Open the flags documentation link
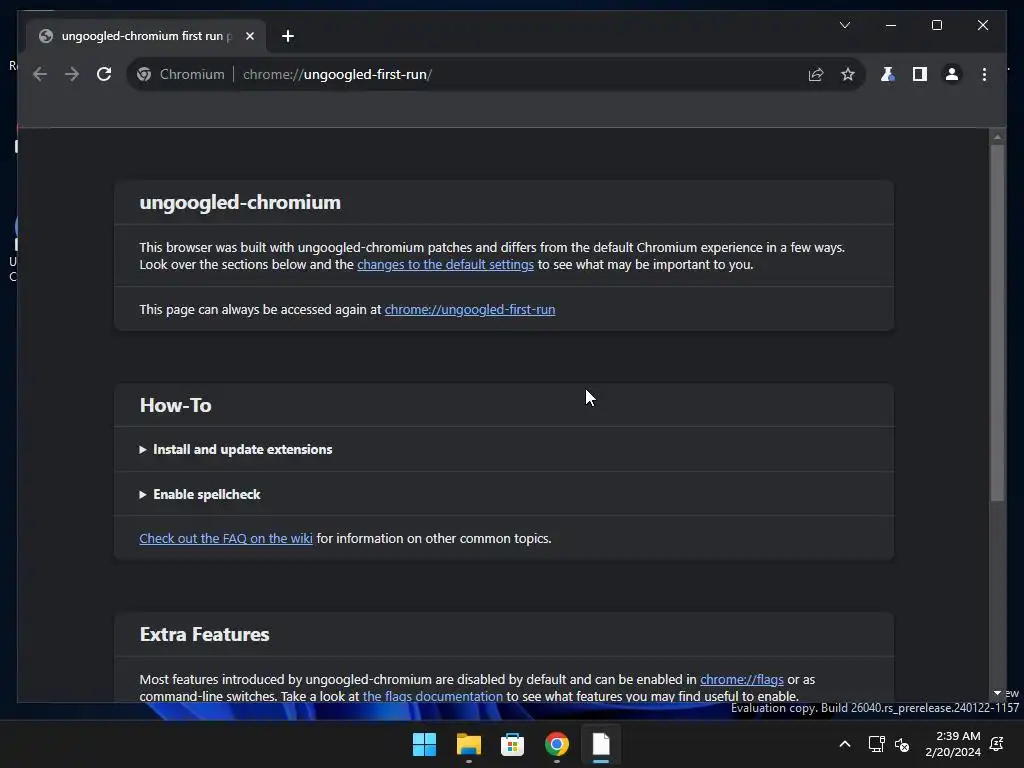 (x=432, y=696)
